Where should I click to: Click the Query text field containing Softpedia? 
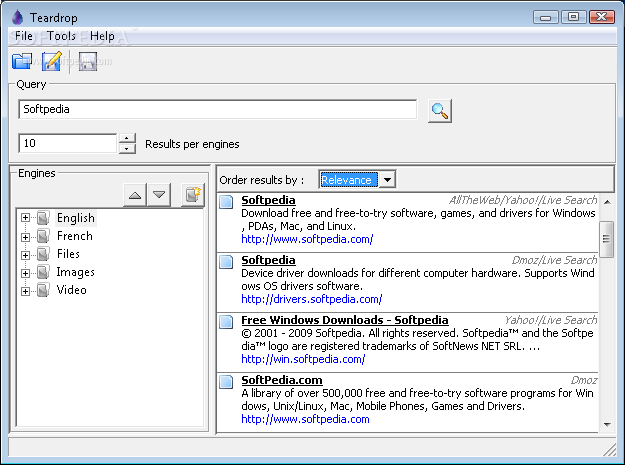(x=218, y=109)
